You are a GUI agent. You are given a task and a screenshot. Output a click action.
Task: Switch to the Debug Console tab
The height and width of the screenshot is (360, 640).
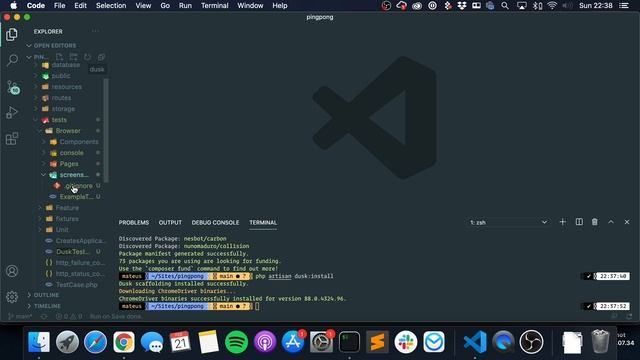216,222
